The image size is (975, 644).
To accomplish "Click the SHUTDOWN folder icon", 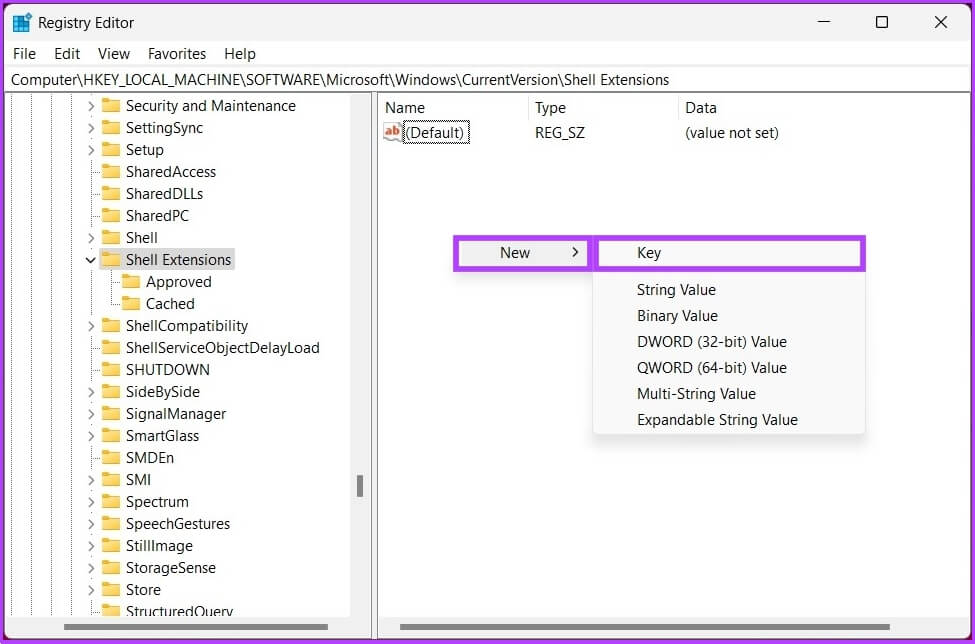I will [111, 370].
